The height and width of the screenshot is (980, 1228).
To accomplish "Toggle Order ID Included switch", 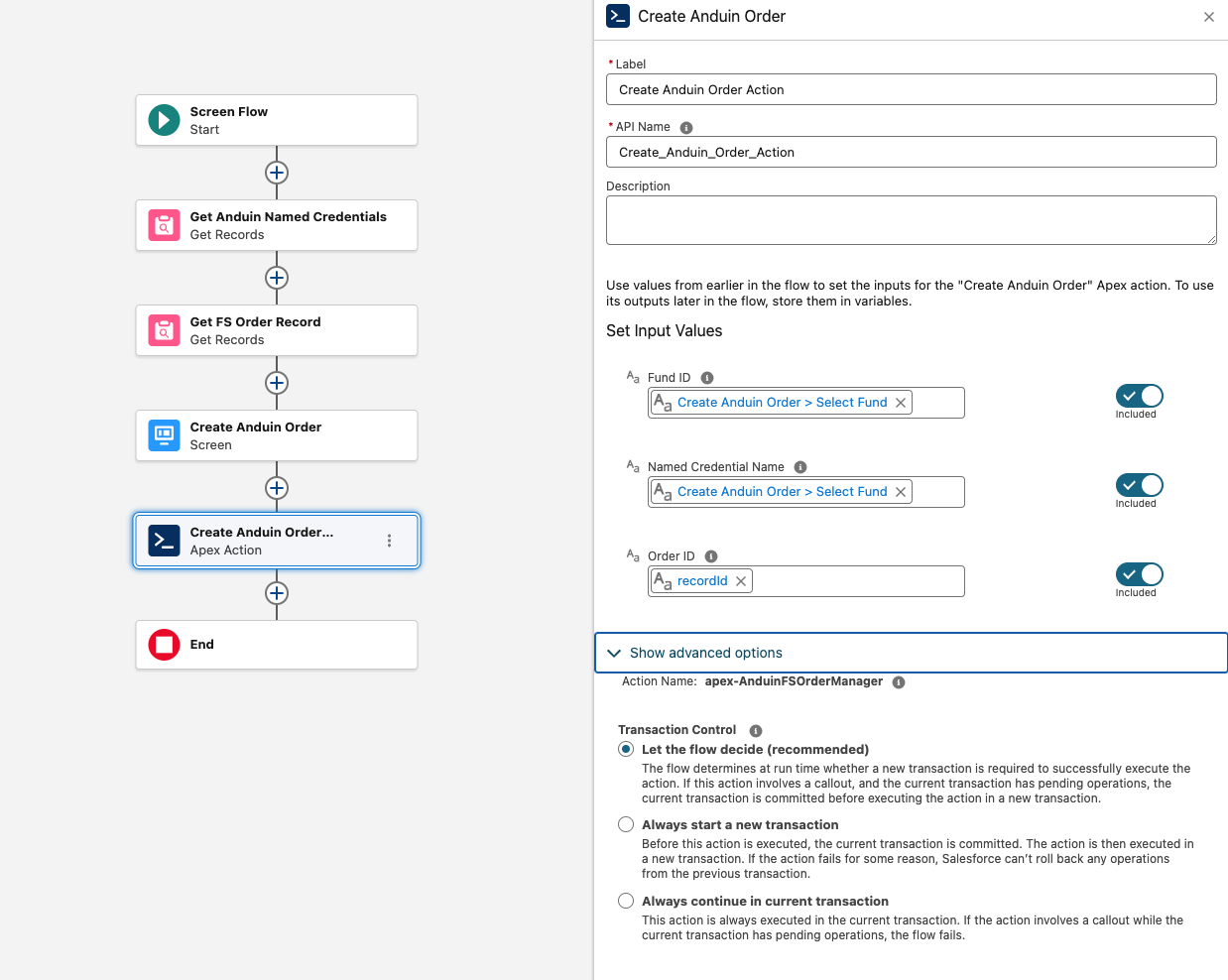I will (x=1139, y=574).
